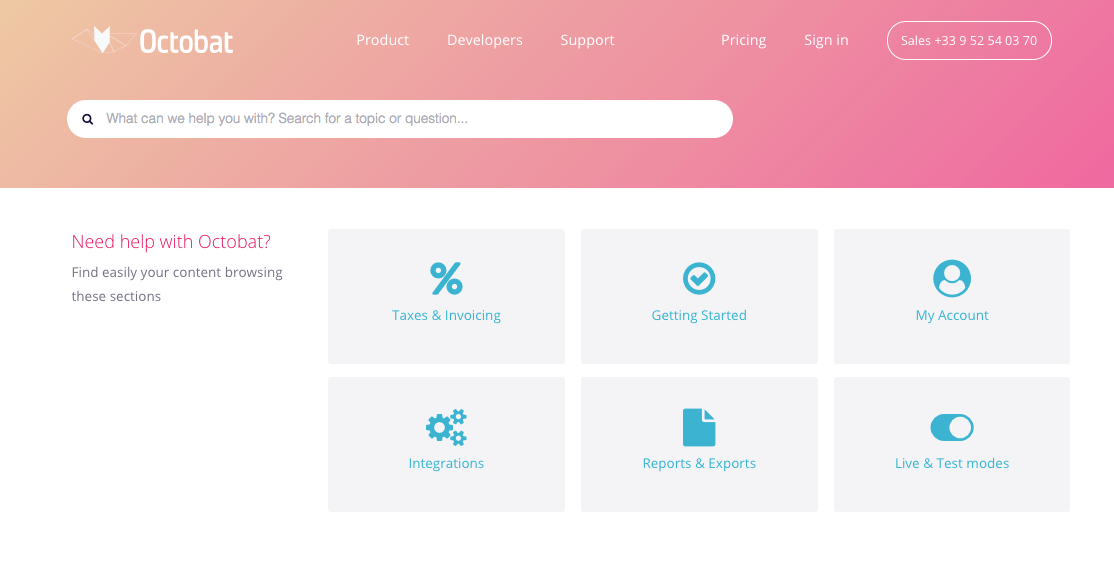This screenshot has height=570, width=1114.
Task: Click the Sales phone number button
Action: pos(969,41)
